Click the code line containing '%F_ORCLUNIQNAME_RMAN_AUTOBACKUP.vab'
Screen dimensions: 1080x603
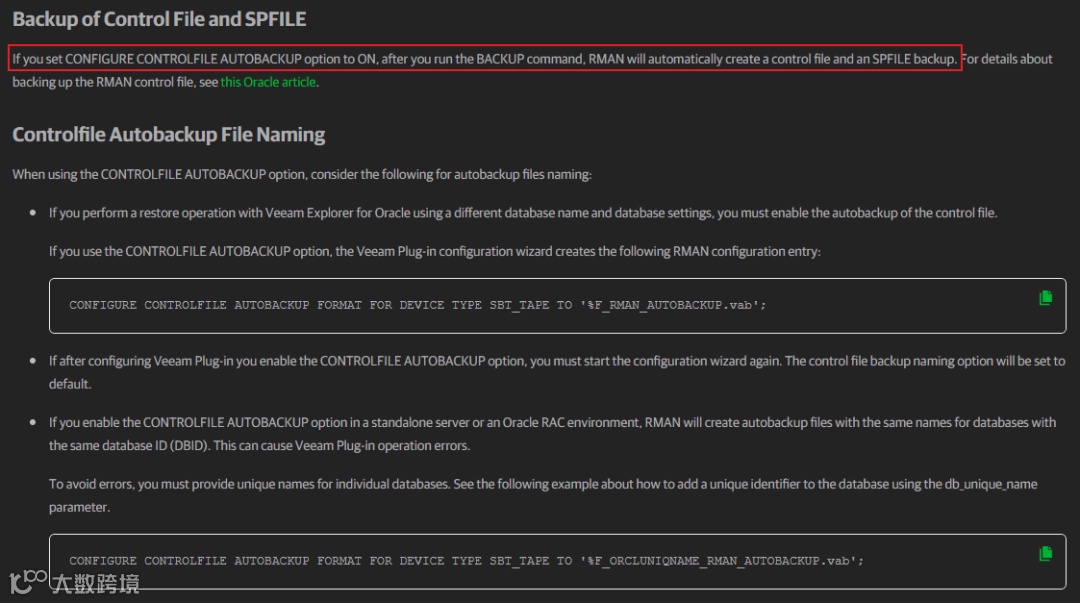(x=466, y=560)
